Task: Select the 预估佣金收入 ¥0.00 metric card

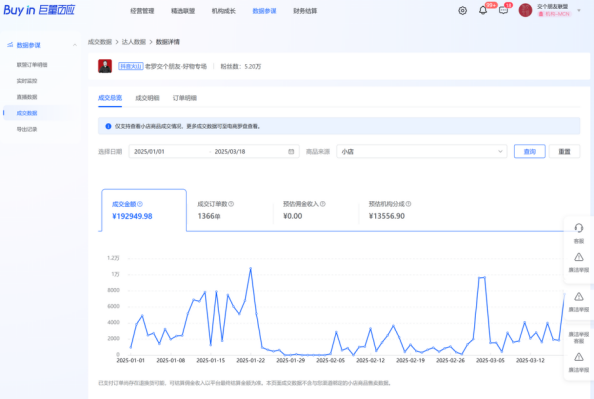Action: tap(315, 210)
